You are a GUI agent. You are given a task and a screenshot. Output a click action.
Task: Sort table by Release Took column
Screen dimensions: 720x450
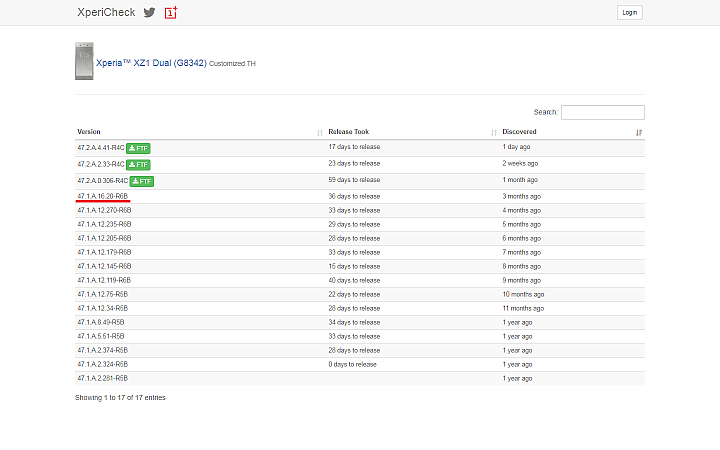(x=413, y=132)
